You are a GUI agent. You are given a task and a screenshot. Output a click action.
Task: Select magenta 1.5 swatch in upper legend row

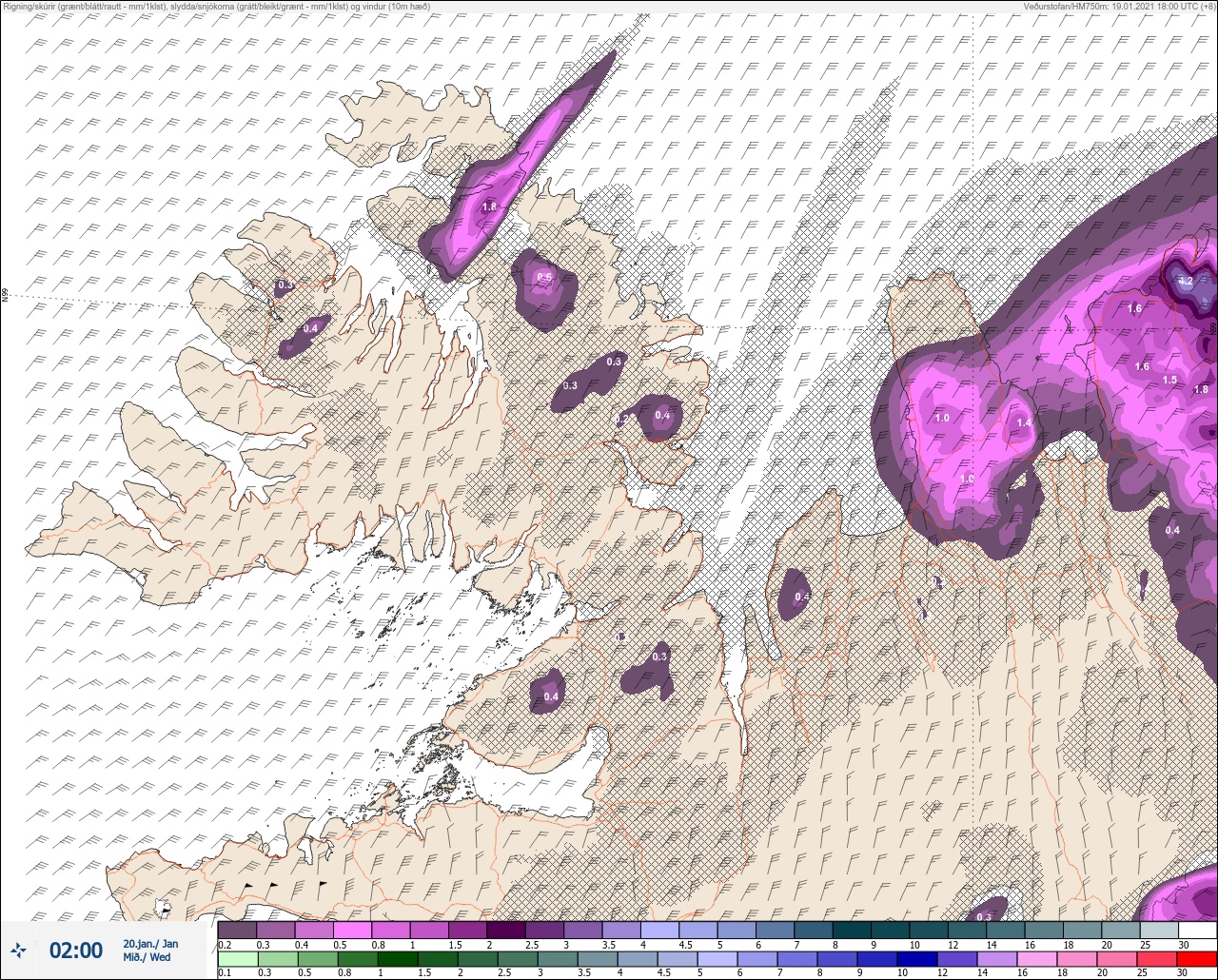(467, 930)
